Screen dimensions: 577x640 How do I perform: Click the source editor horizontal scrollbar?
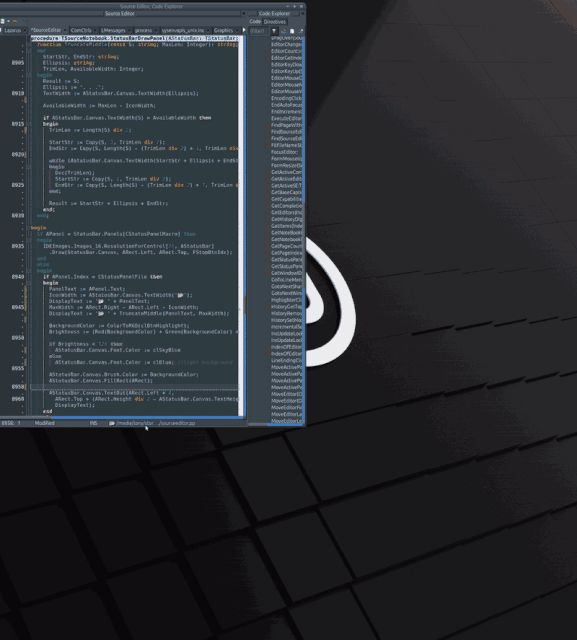click(122, 417)
